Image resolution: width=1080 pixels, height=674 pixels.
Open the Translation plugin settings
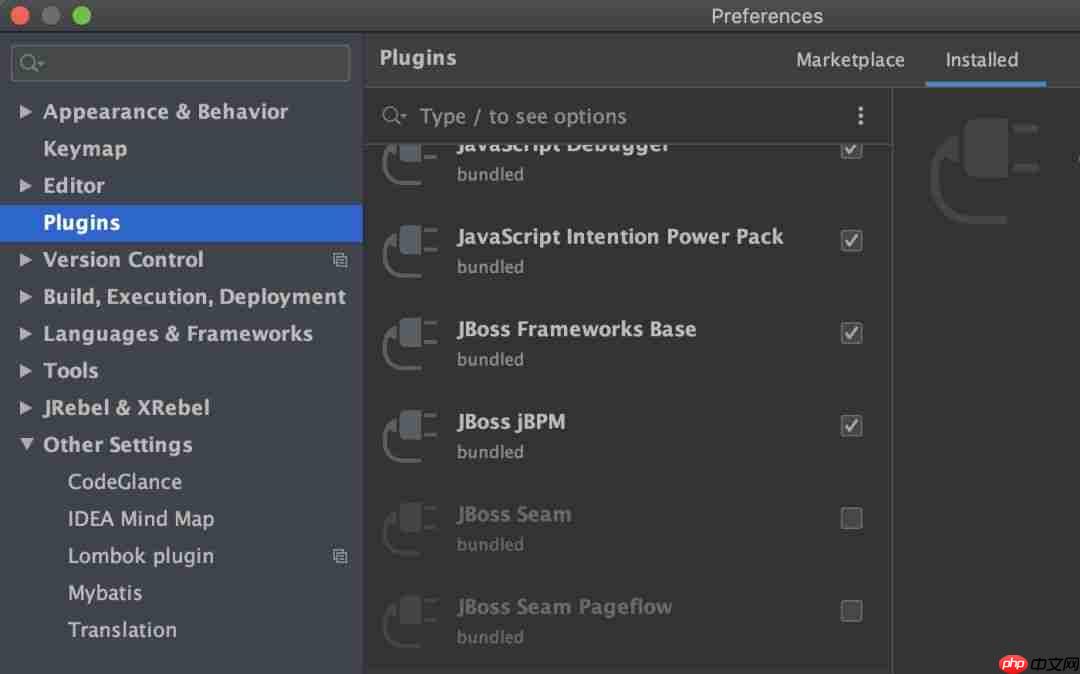click(x=122, y=629)
